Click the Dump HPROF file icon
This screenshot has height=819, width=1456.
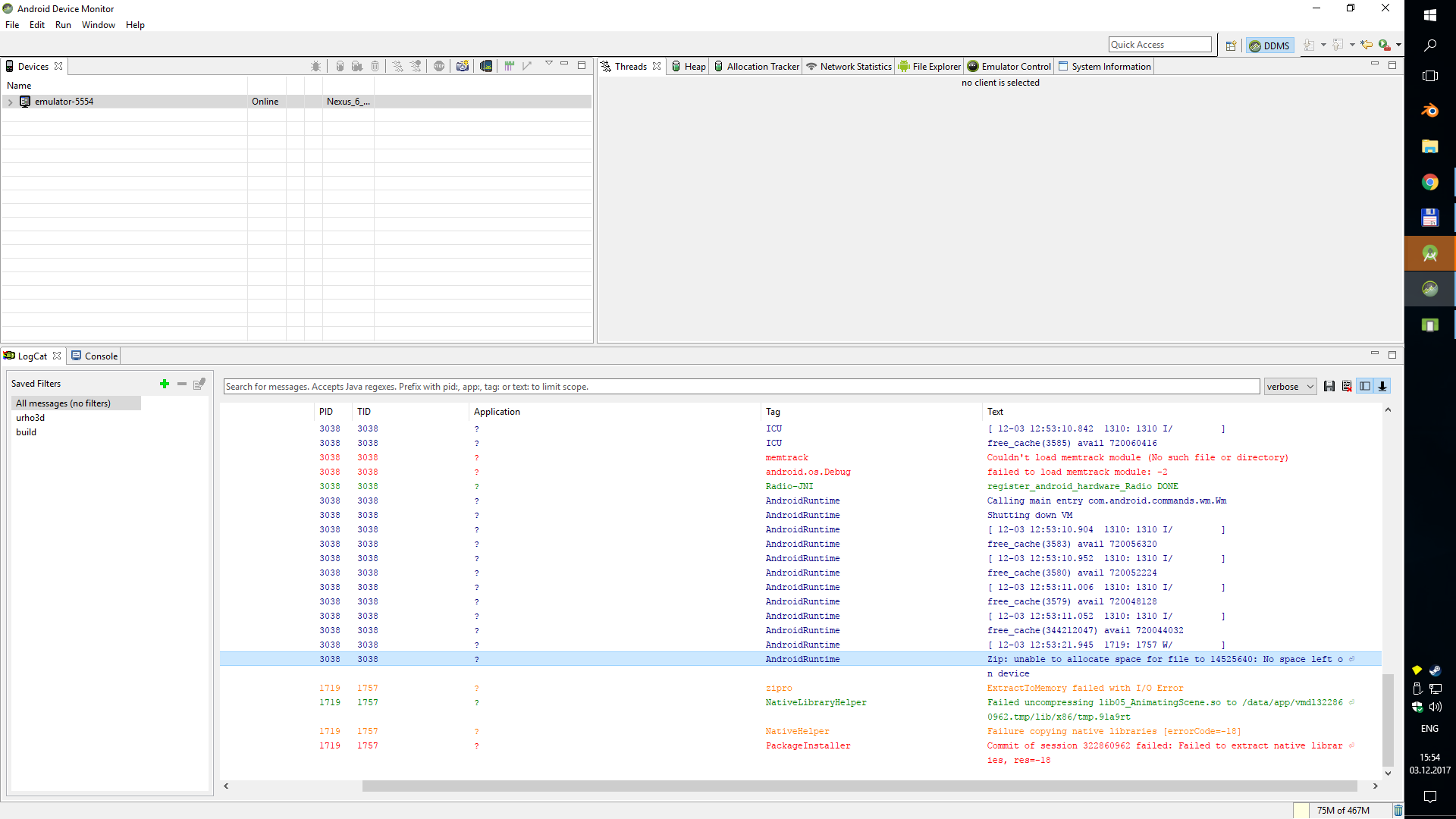click(x=357, y=66)
